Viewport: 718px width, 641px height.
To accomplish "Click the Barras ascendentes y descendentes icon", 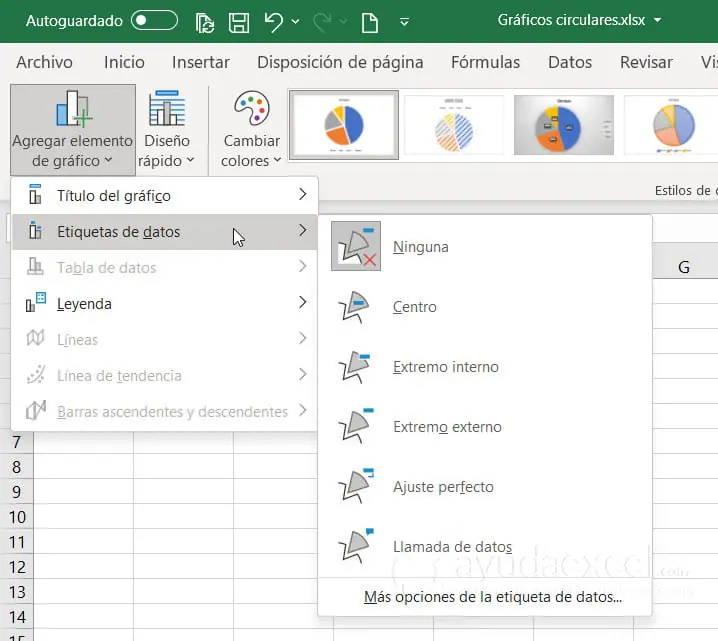I will coord(36,410).
